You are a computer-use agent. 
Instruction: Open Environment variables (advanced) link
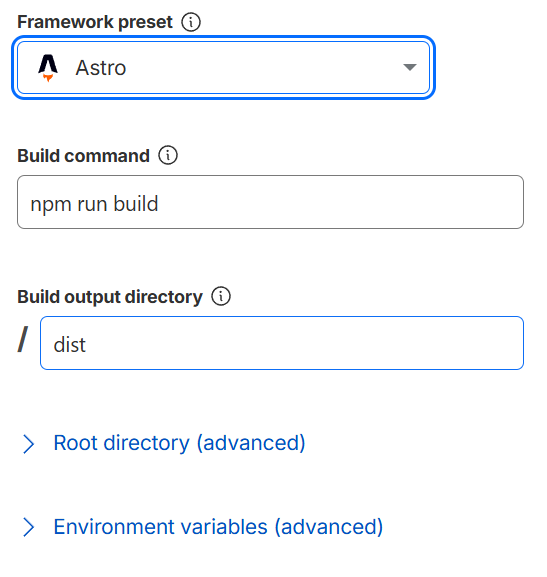coord(218,527)
